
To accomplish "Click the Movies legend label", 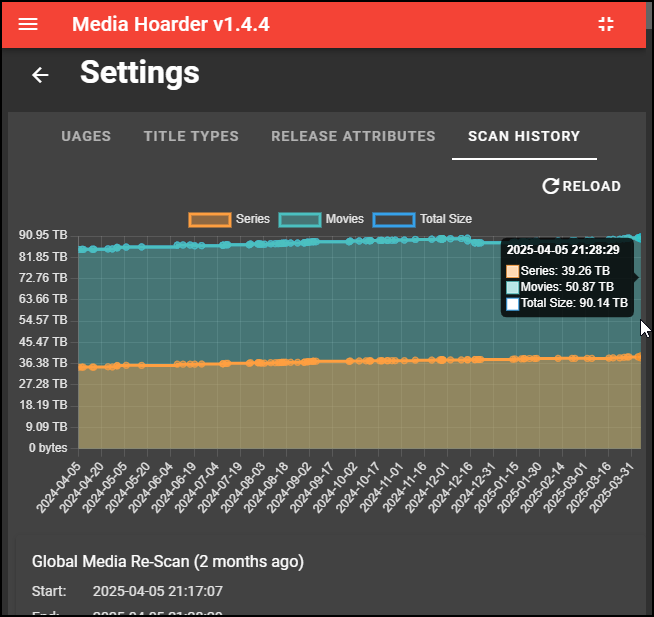I will click(345, 219).
